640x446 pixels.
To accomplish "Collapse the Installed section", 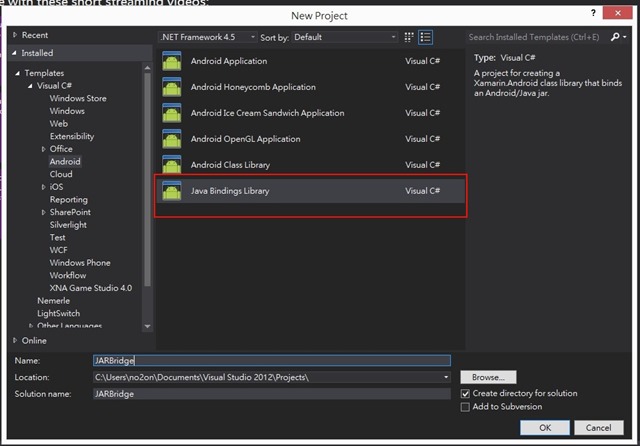I will coord(15,53).
